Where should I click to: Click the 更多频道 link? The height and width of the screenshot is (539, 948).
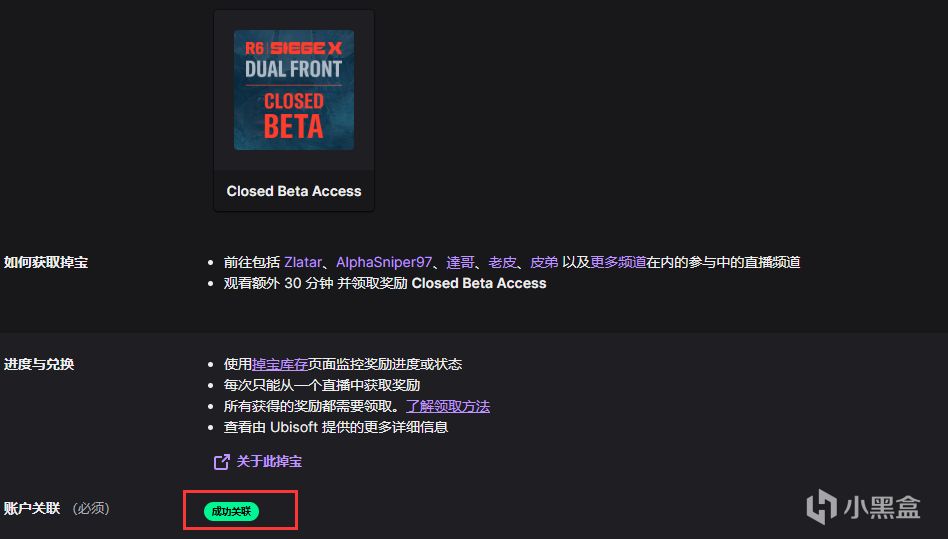618,262
